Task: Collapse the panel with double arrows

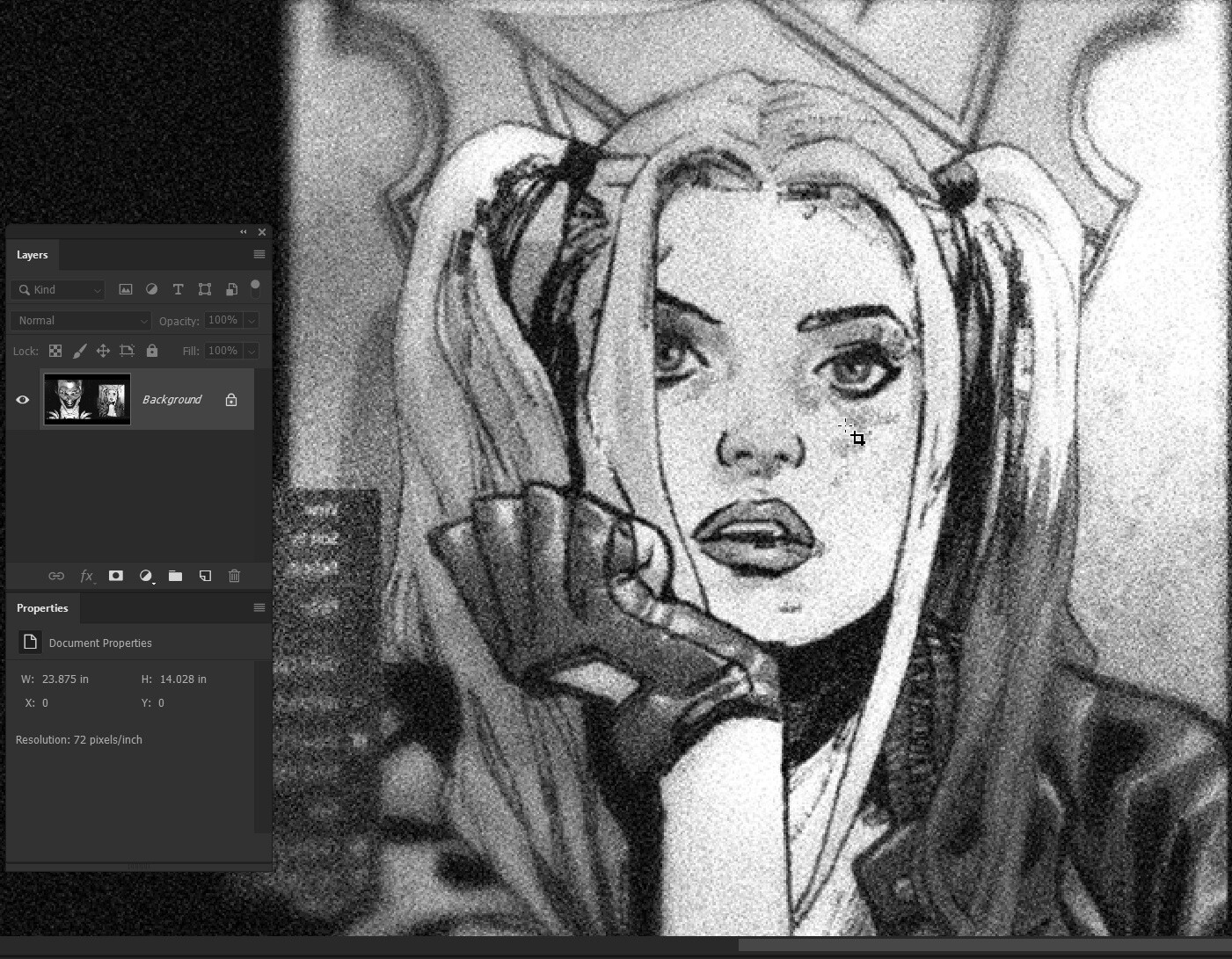Action: tap(244, 232)
